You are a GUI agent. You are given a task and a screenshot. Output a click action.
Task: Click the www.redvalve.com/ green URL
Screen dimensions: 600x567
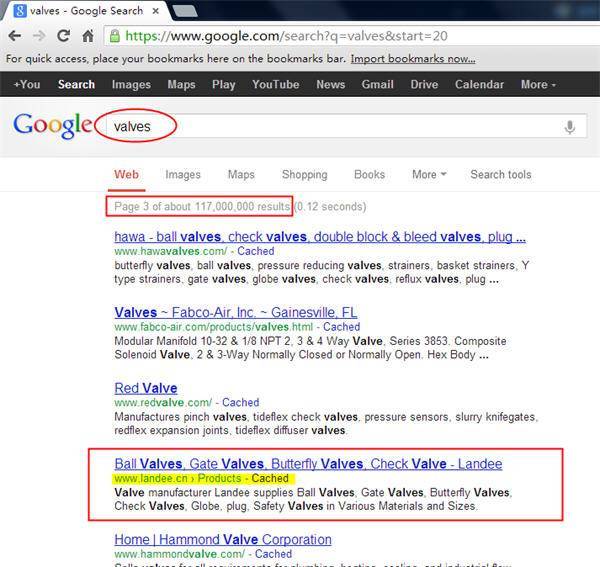pyautogui.click(x=163, y=402)
